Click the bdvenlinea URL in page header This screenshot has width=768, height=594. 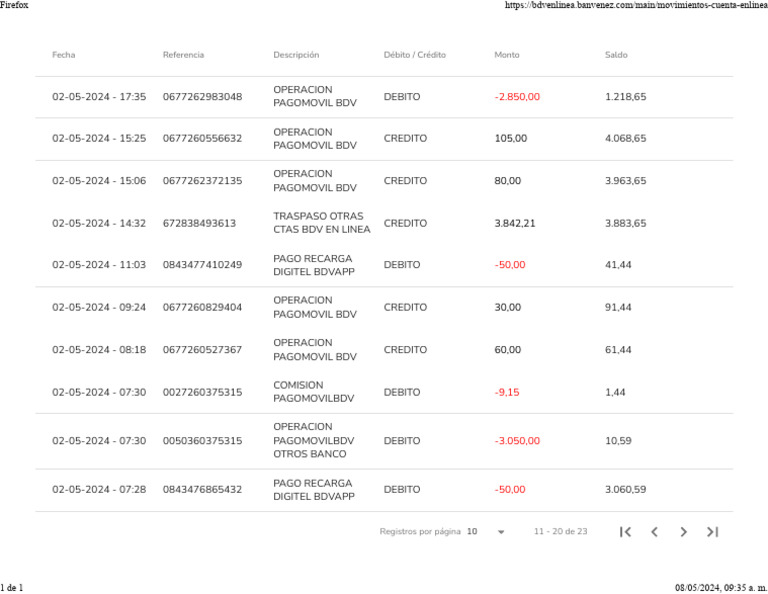pos(636,5)
